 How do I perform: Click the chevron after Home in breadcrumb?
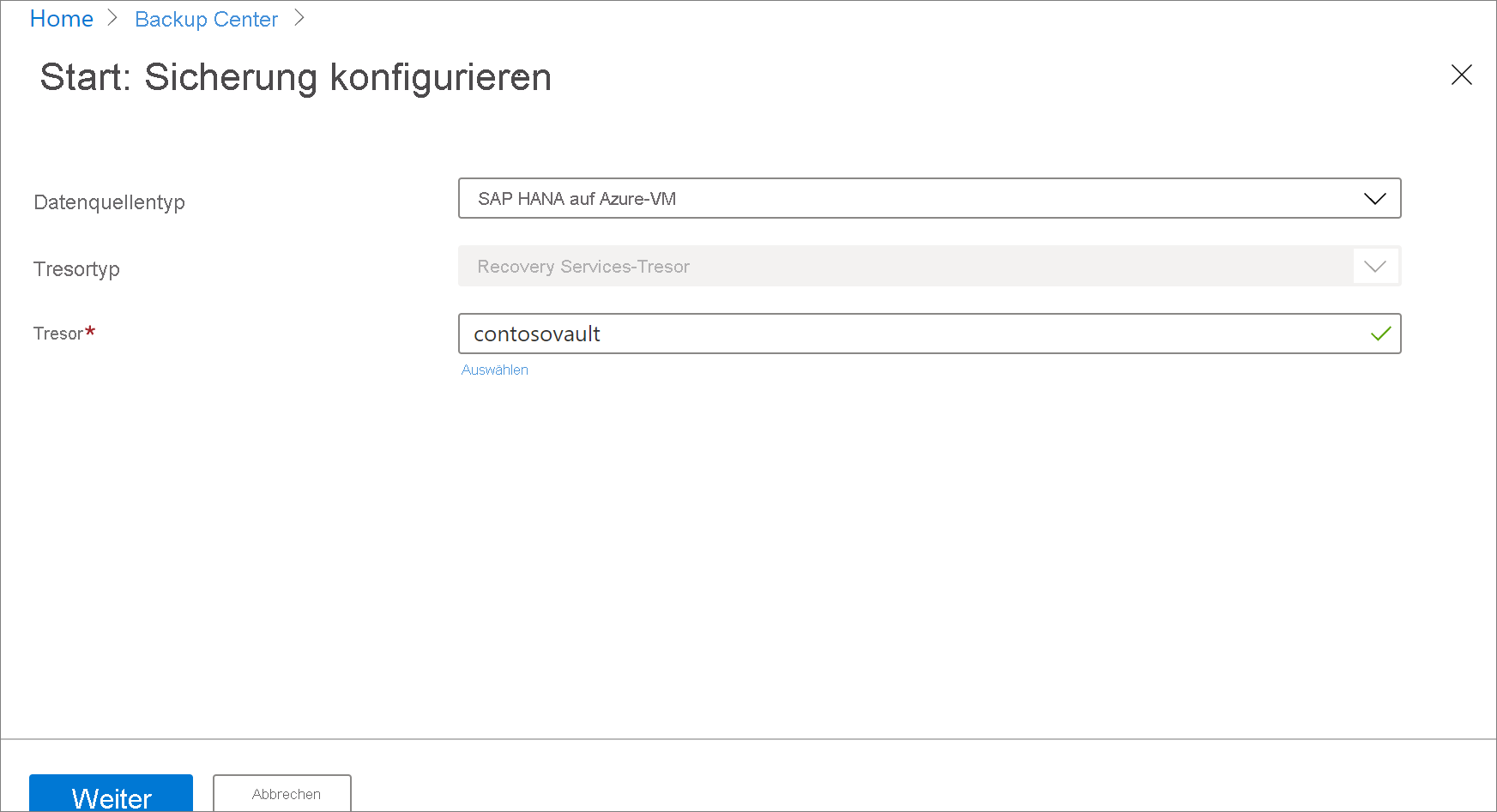coord(112,18)
